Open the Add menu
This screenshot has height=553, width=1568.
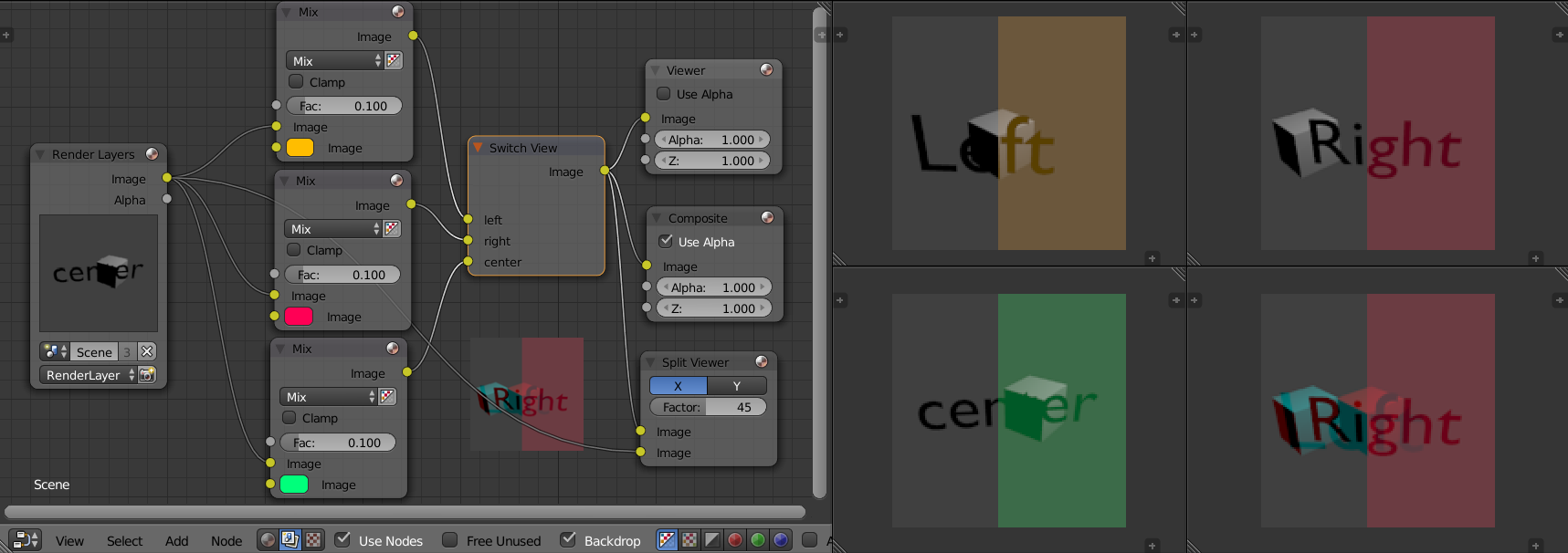click(x=176, y=541)
